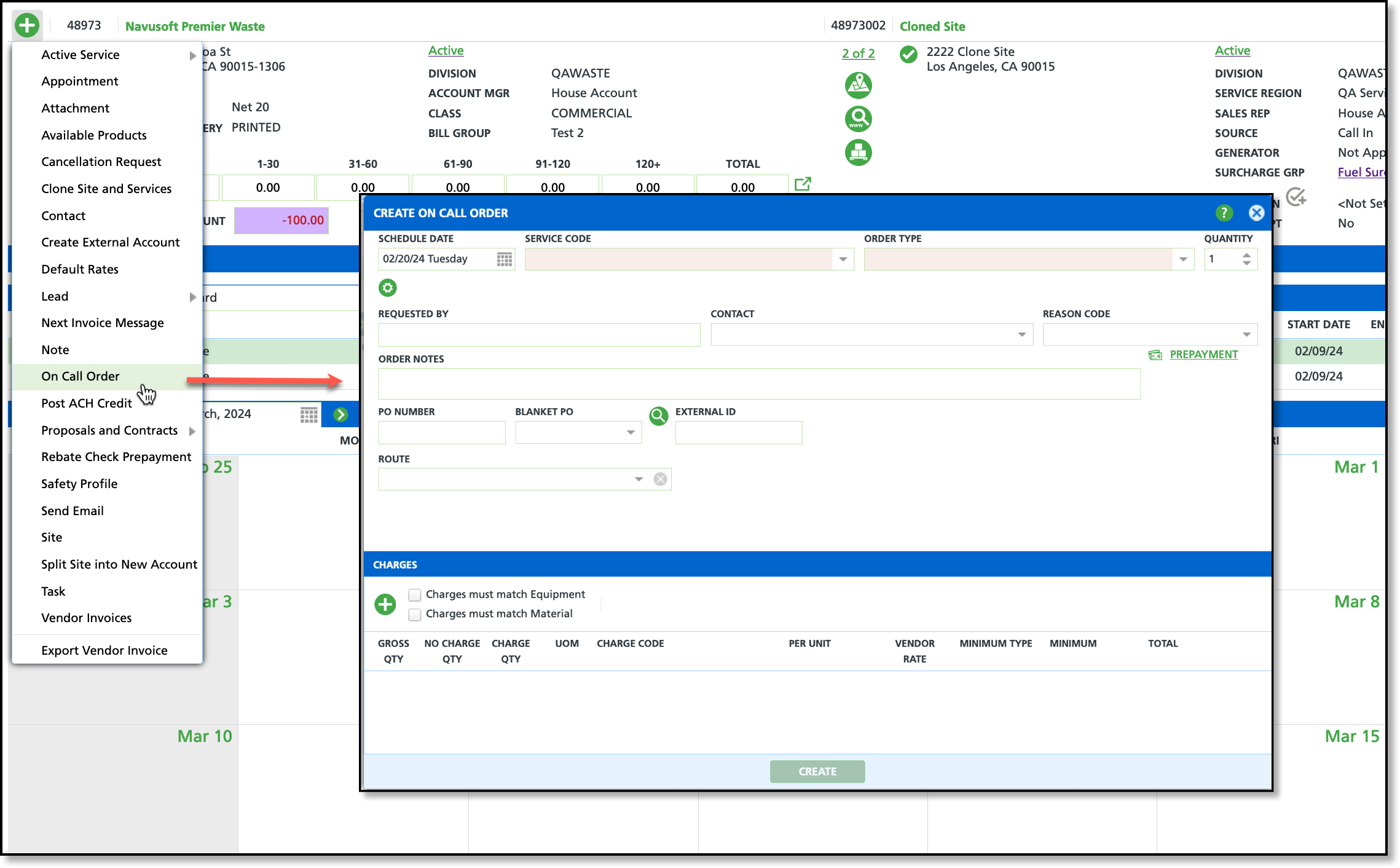Open schedule date calendar picker icon
The width and height of the screenshot is (1400, 868).
[x=504, y=259]
